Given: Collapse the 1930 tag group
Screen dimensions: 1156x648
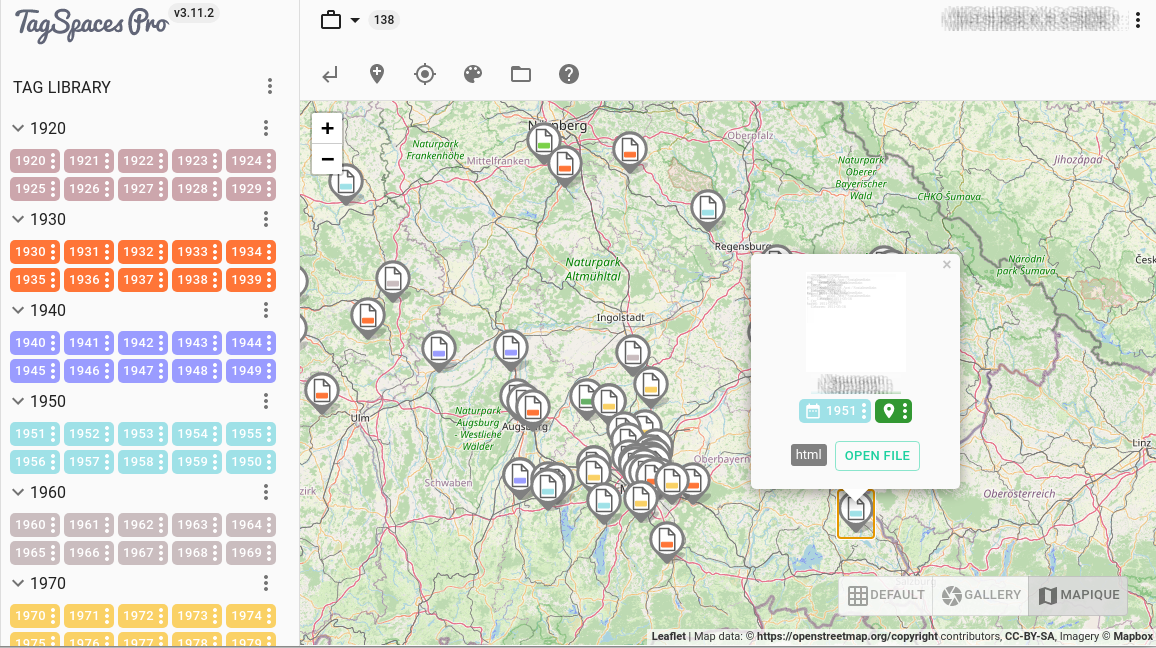Looking at the screenshot, I should click(17, 219).
